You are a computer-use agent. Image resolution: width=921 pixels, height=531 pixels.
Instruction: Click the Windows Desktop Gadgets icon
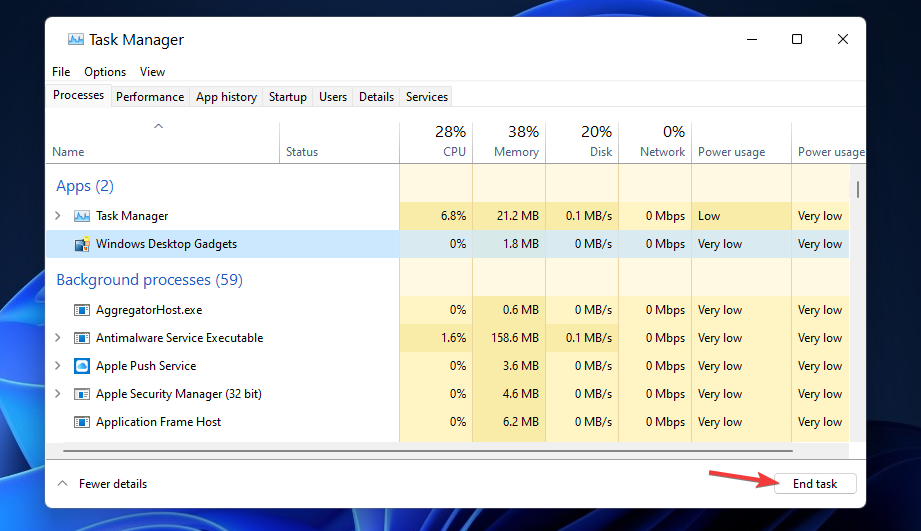82,244
